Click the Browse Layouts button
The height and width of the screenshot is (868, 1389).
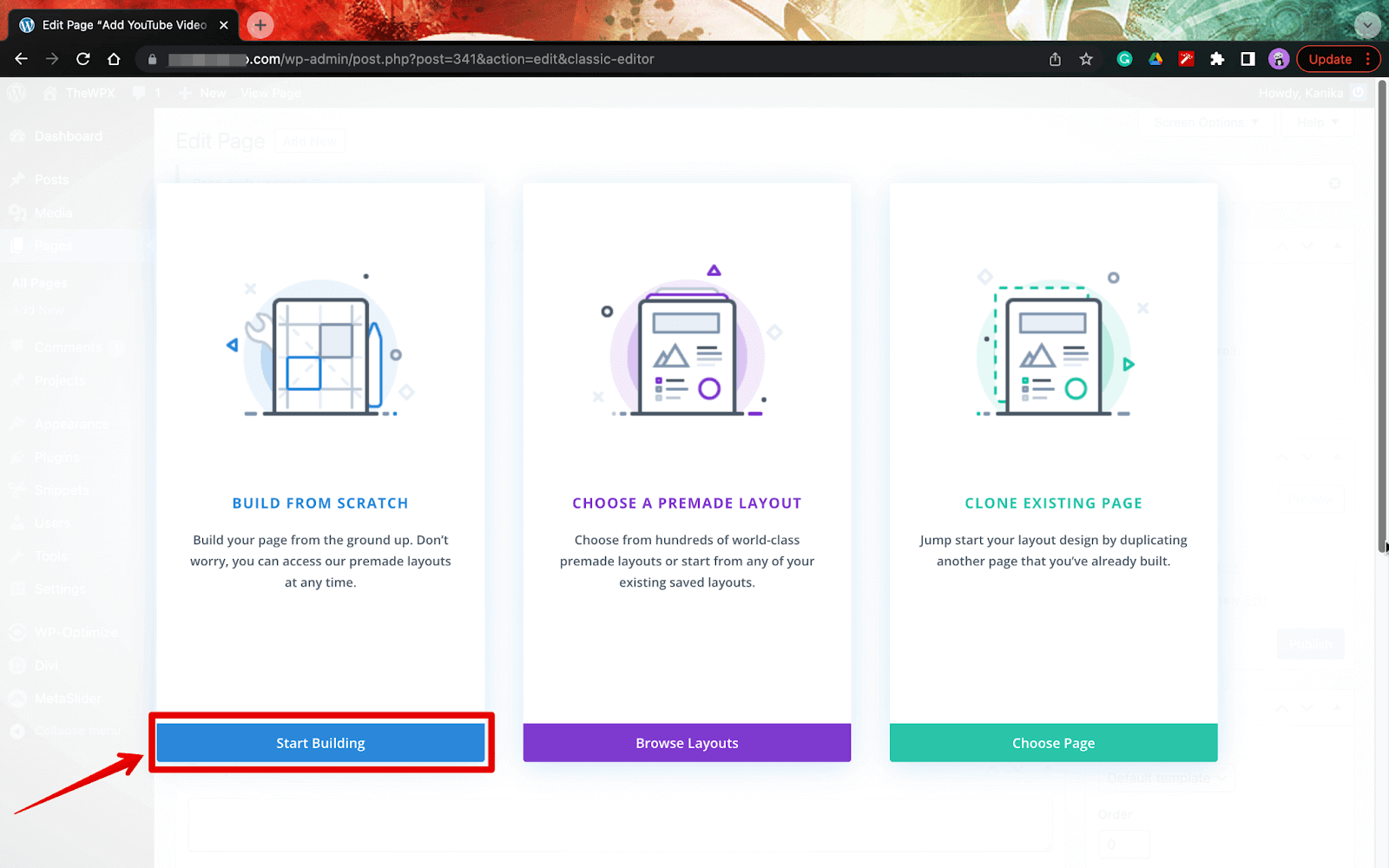687,743
